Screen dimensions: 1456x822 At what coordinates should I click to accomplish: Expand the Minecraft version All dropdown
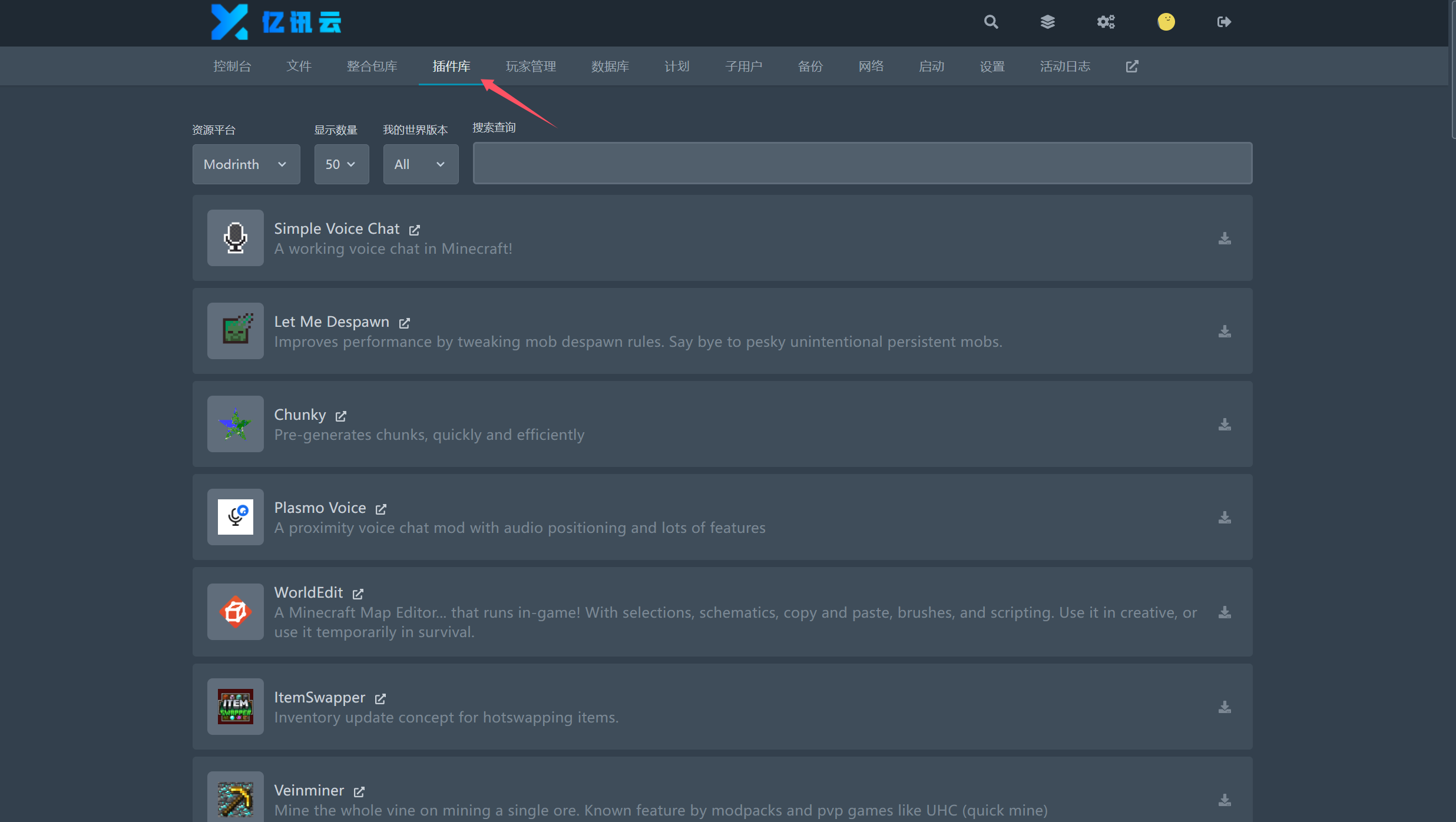(x=421, y=164)
